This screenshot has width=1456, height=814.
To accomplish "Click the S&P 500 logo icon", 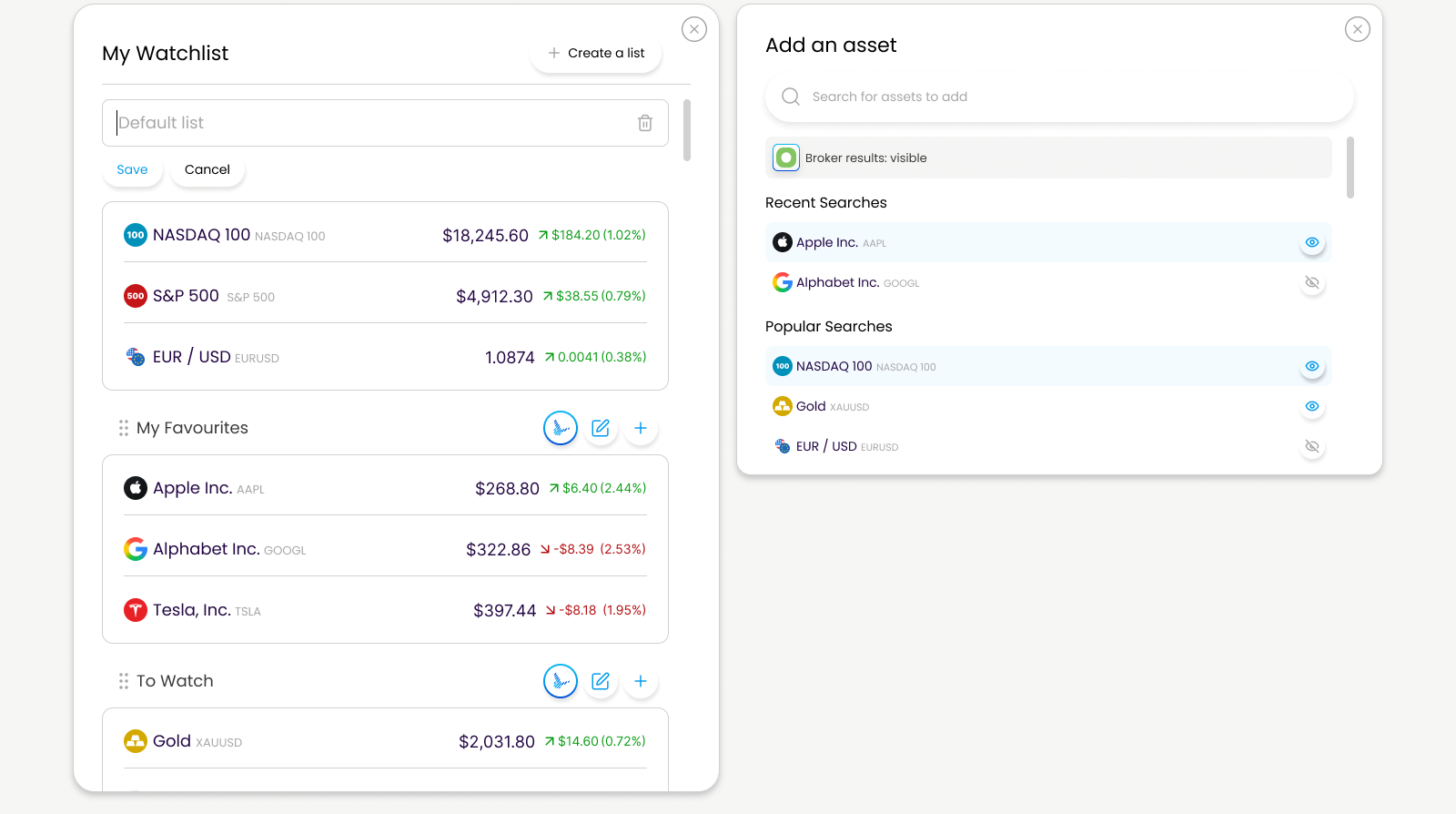I will tap(136, 296).
